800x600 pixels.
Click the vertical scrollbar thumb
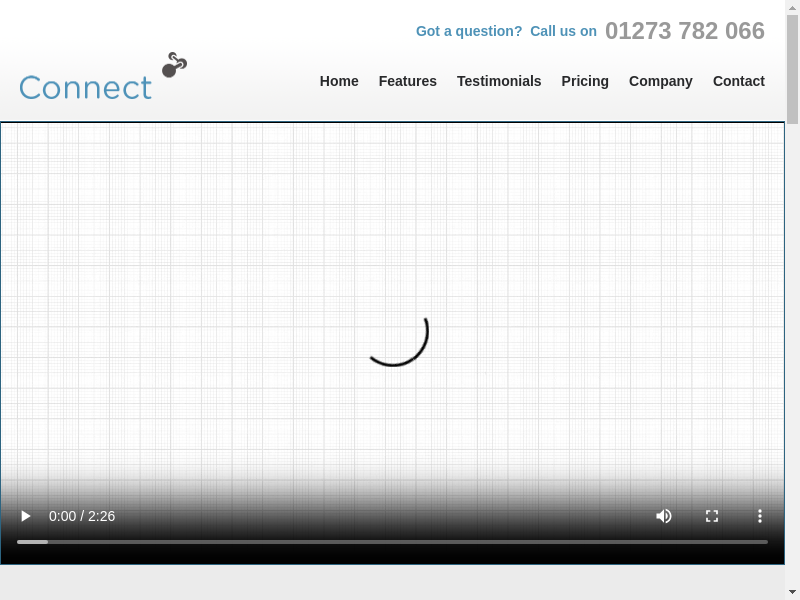(792, 70)
